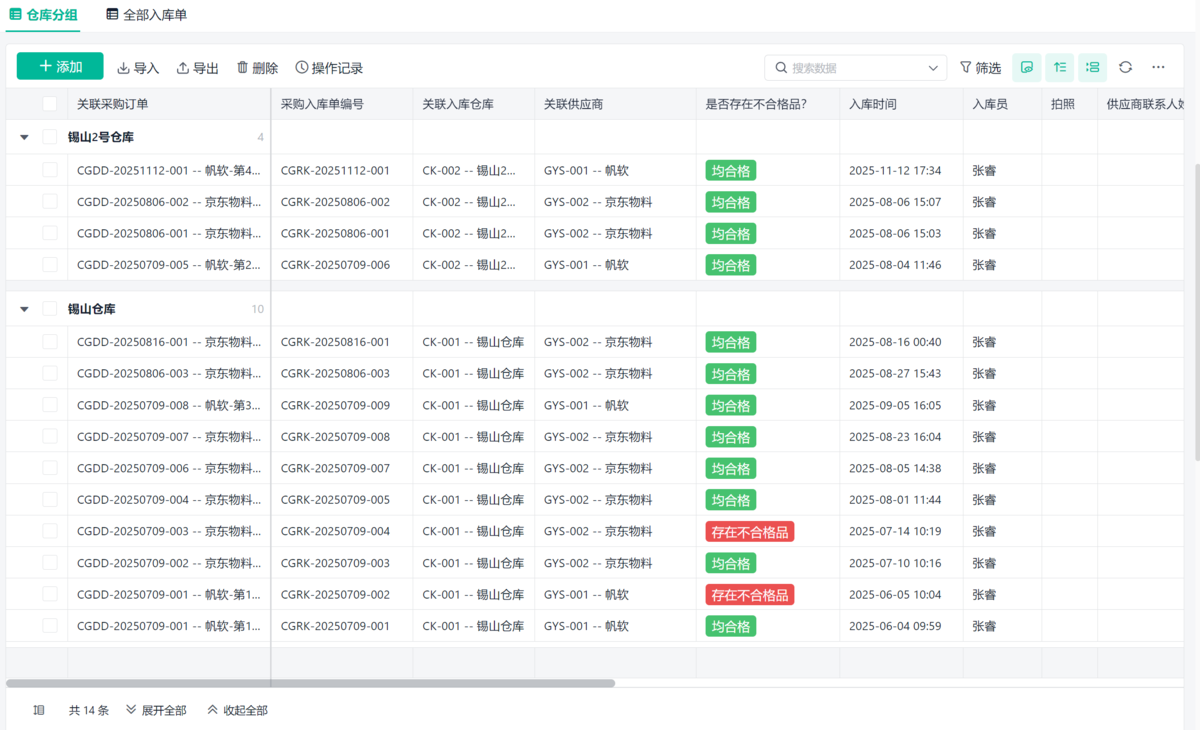
Task: Click the field display settings icon
Action: [1027, 67]
